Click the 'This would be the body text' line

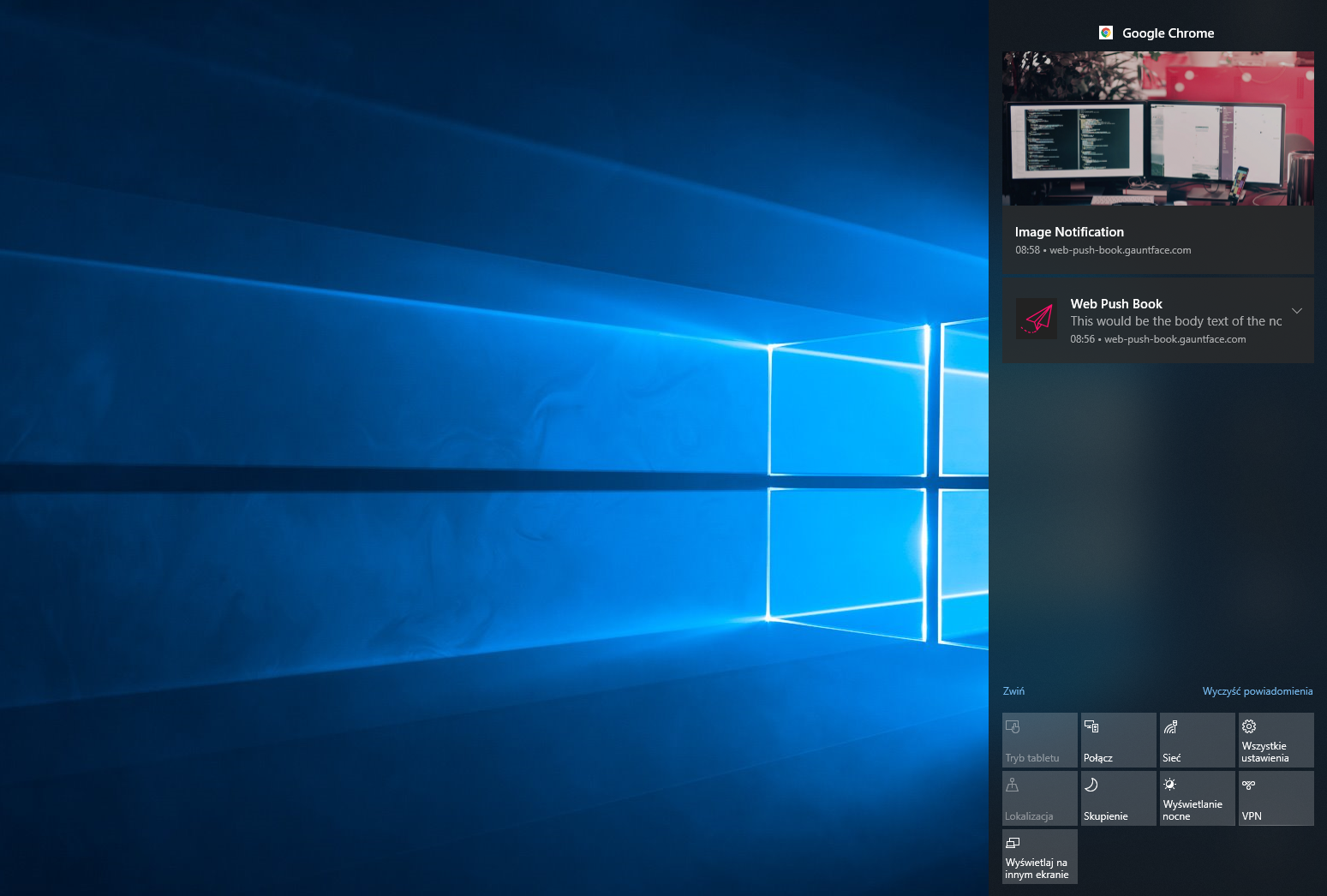[x=1176, y=321]
